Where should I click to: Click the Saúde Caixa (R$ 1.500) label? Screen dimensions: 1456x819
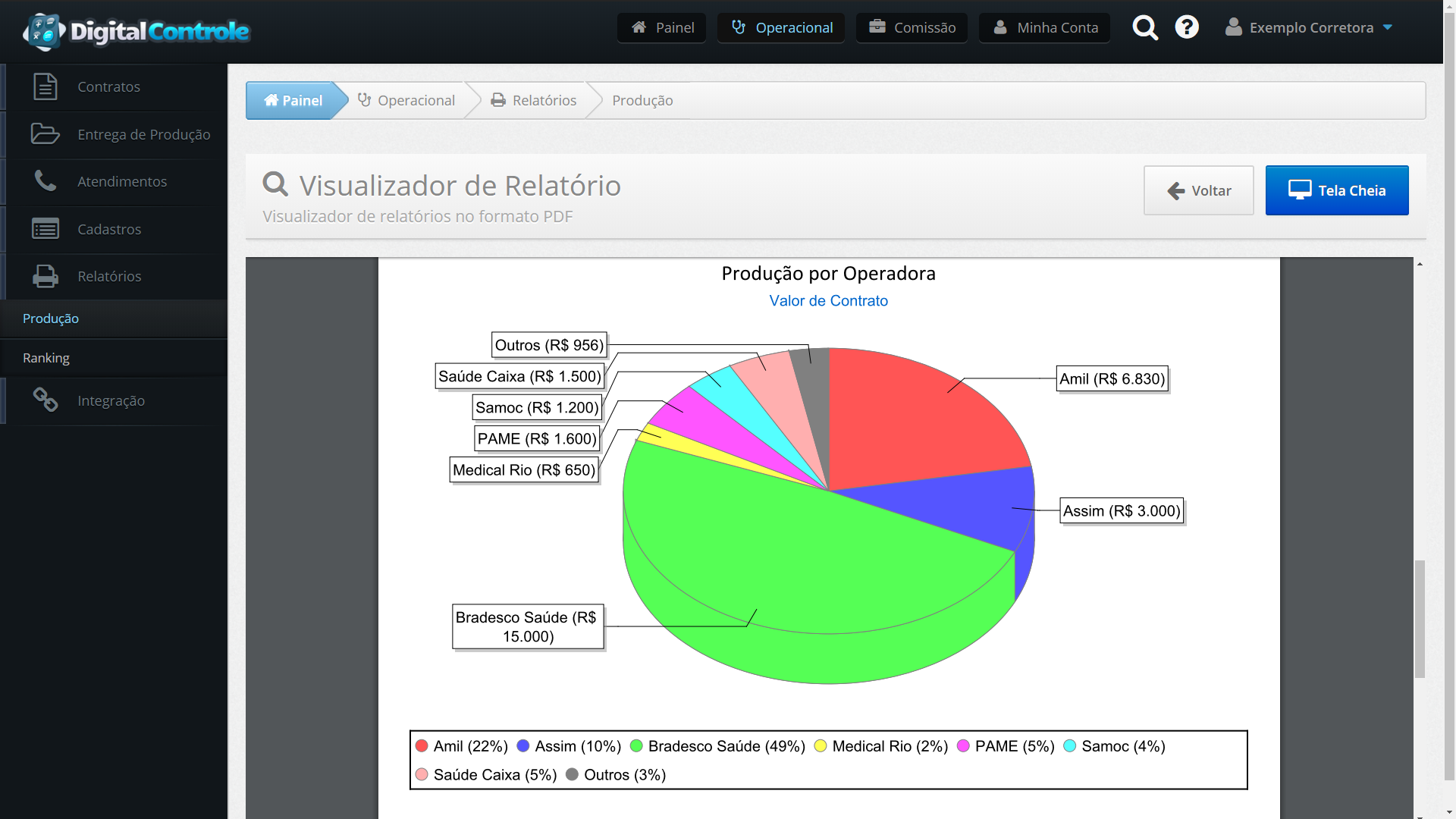click(x=519, y=376)
